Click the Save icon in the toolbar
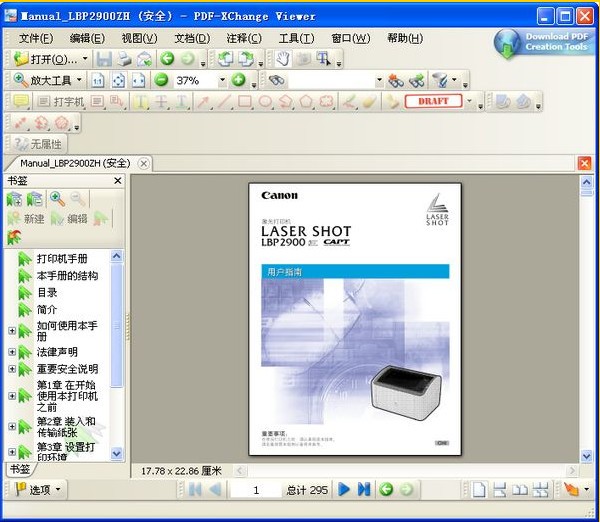 tap(104, 59)
